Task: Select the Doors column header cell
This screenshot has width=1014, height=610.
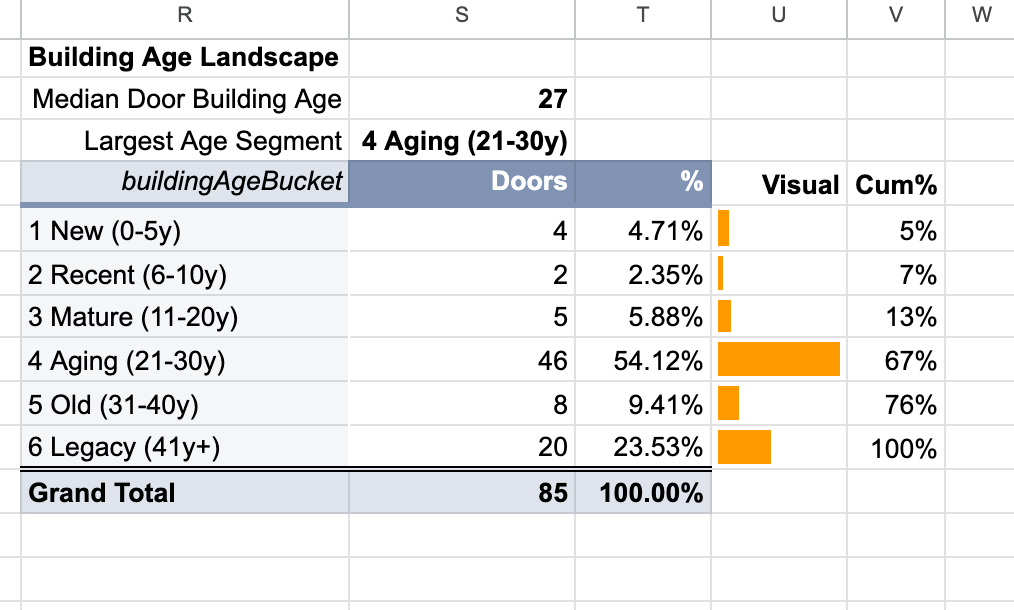Action: [462, 182]
